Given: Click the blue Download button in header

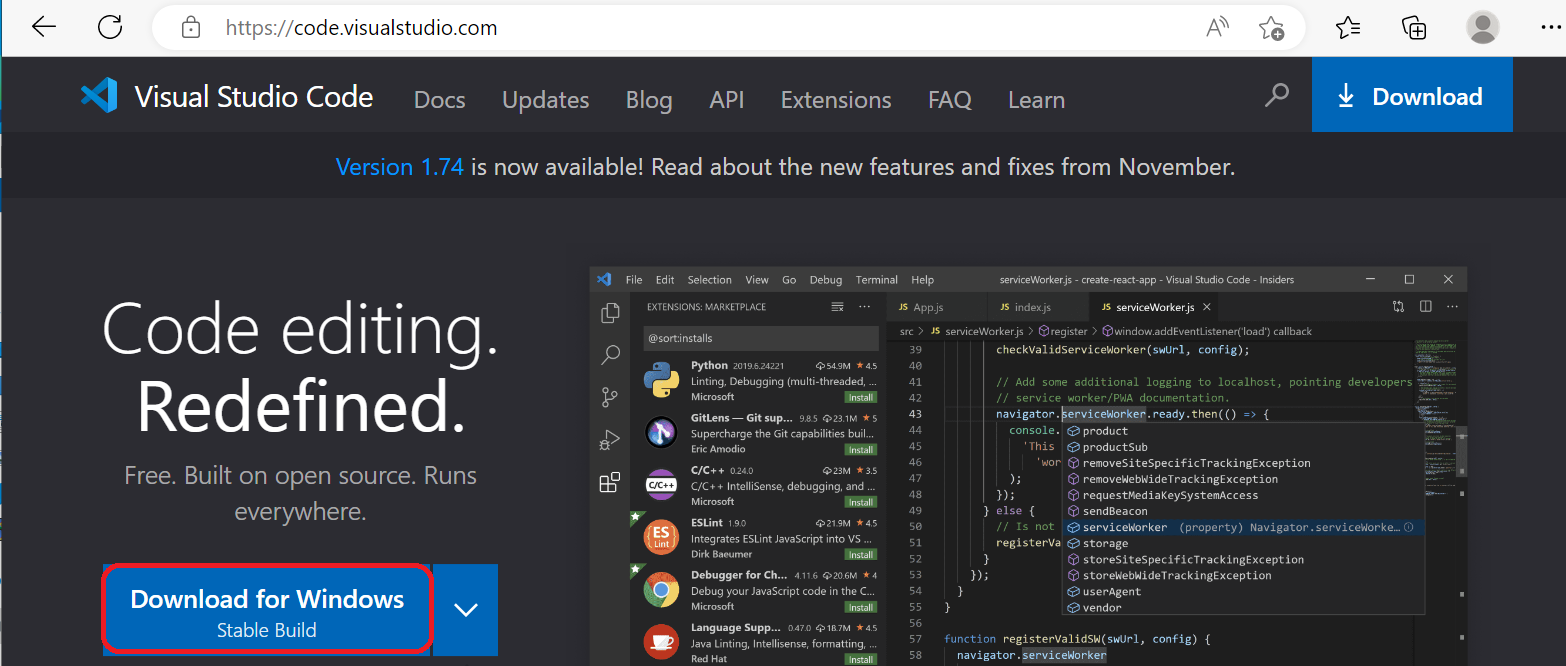Looking at the screenshot, I should point(1412,95).
